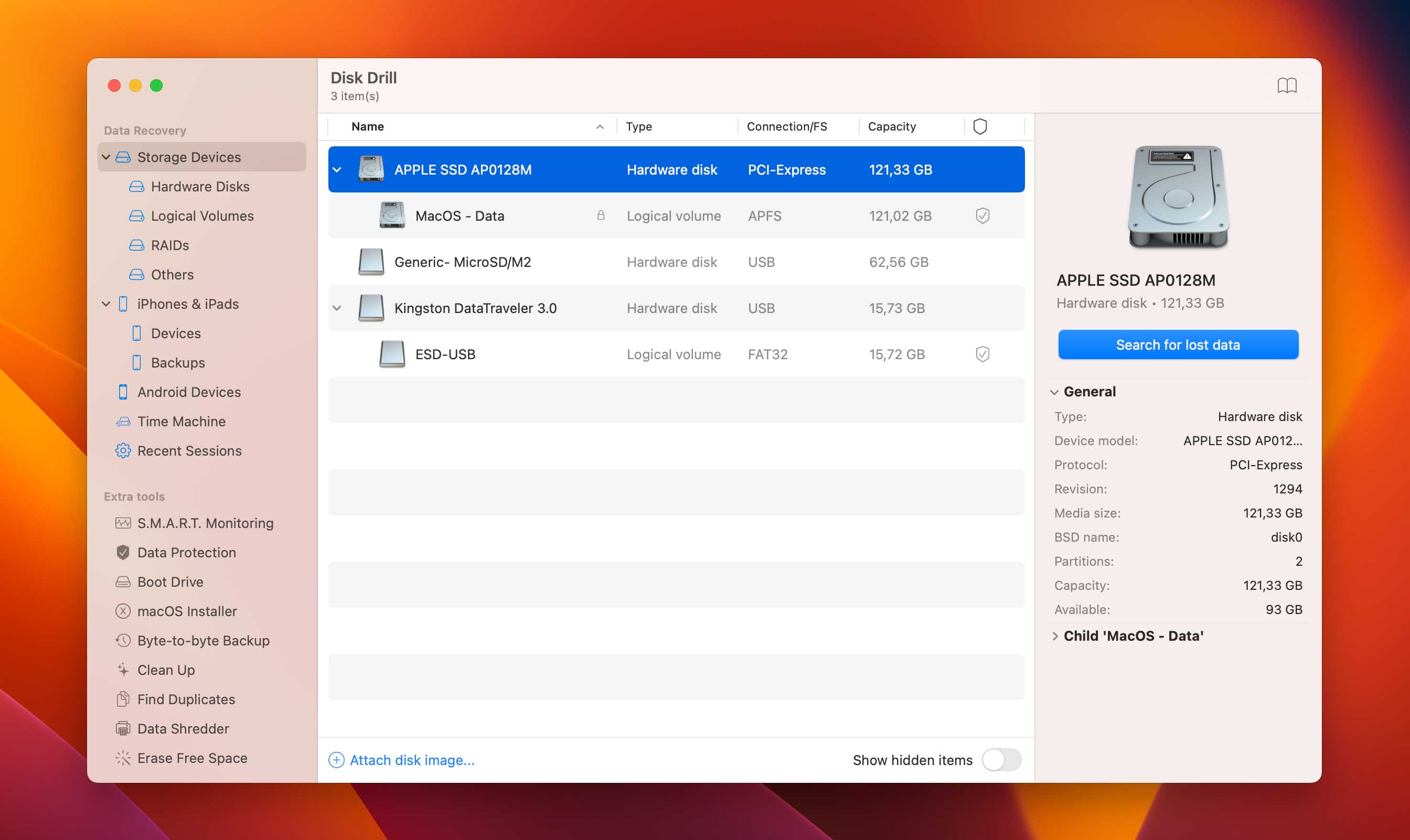Open the help book icon
Screen dimensions: 1410x840
(x=1287, y=85)
